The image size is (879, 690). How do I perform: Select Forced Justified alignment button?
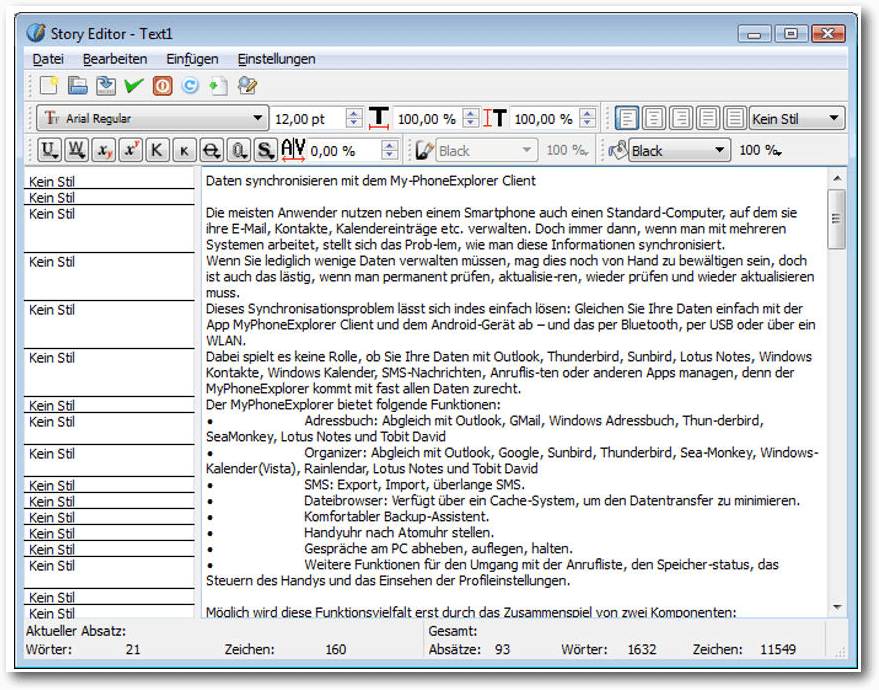pyautogui.click(x=734, y=118)
